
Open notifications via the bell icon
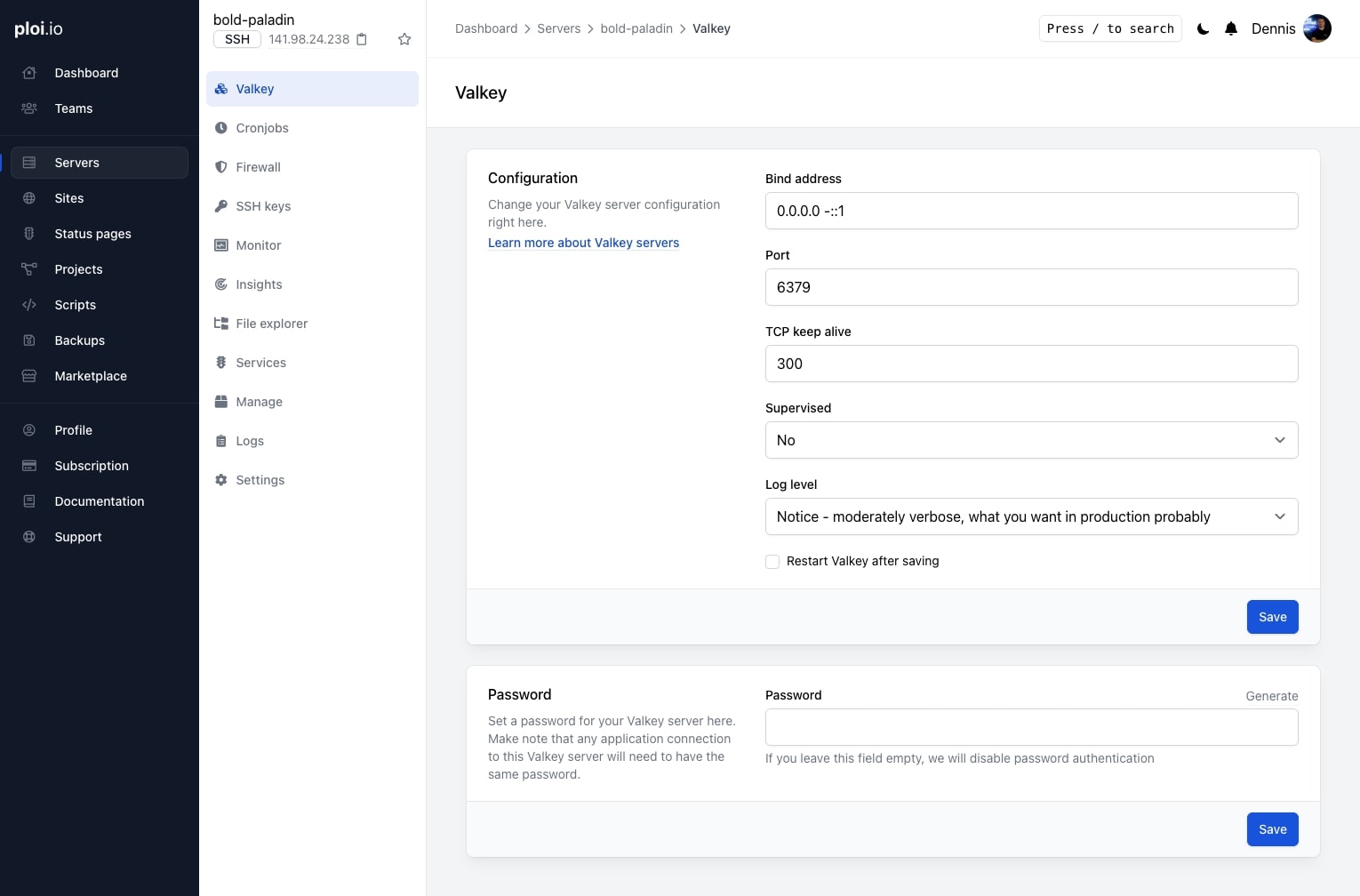tap(1231, 28)
